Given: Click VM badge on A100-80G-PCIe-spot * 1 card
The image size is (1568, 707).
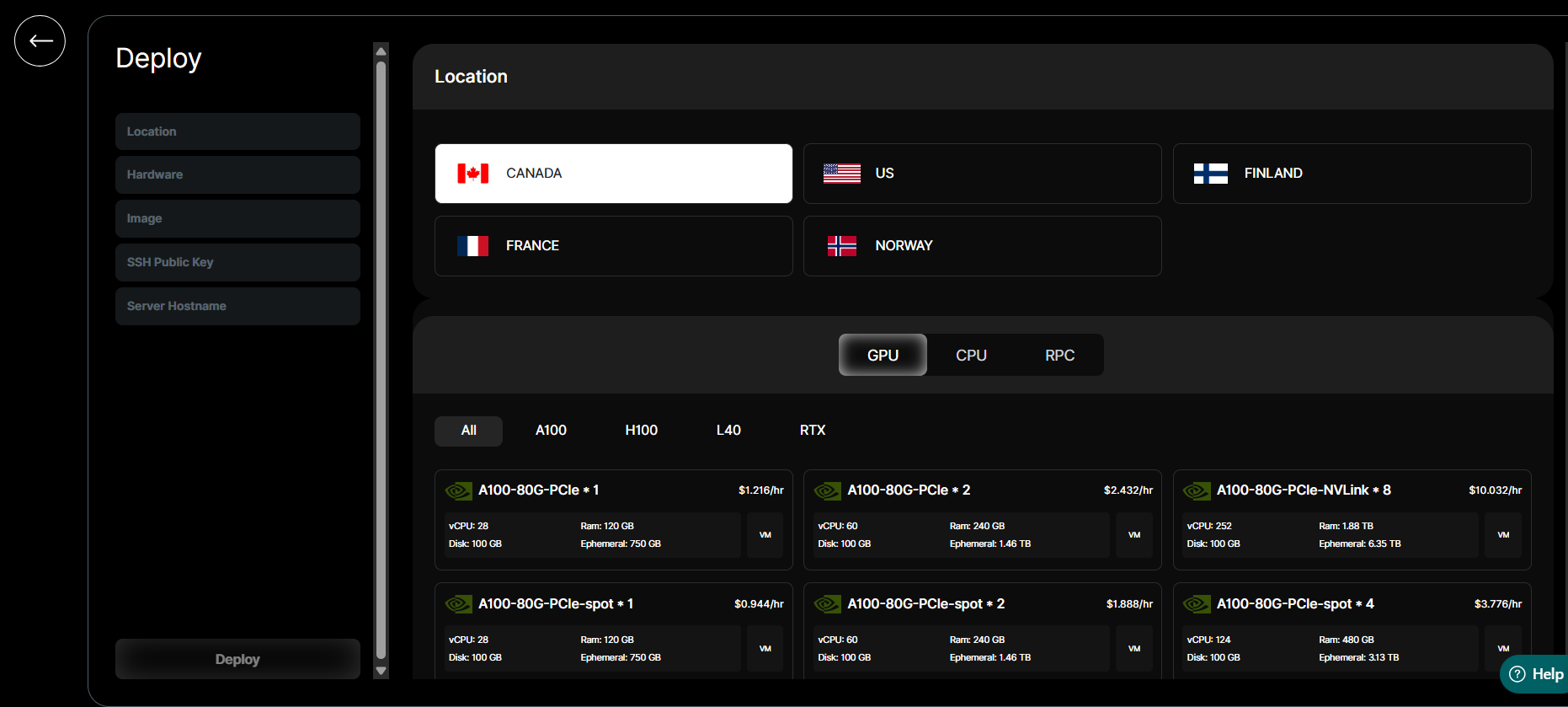Looking at the screenshot, I should (x=765, y=649).
